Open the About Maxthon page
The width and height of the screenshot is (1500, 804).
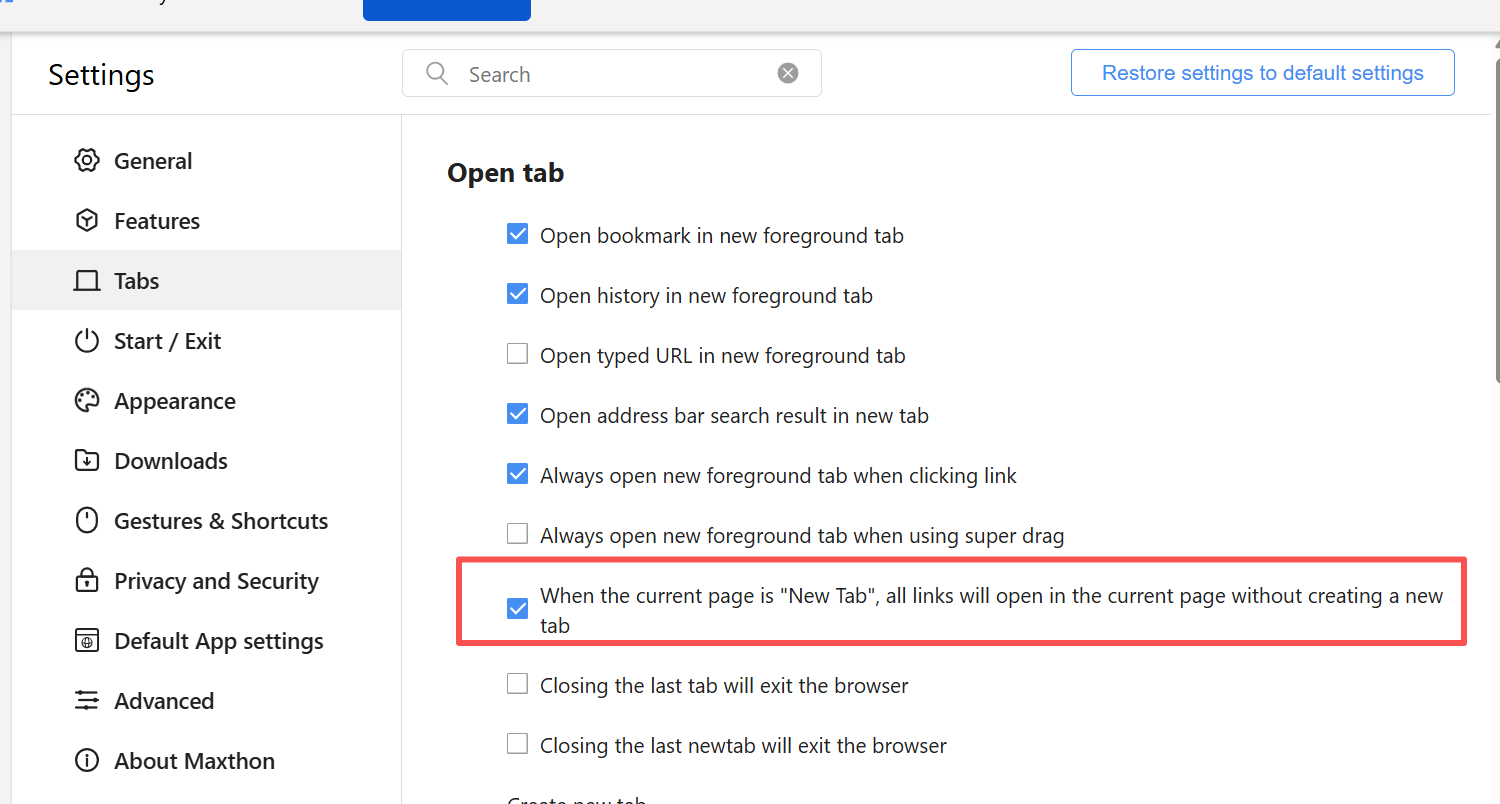pyautogui.click(x=194, y=761)
